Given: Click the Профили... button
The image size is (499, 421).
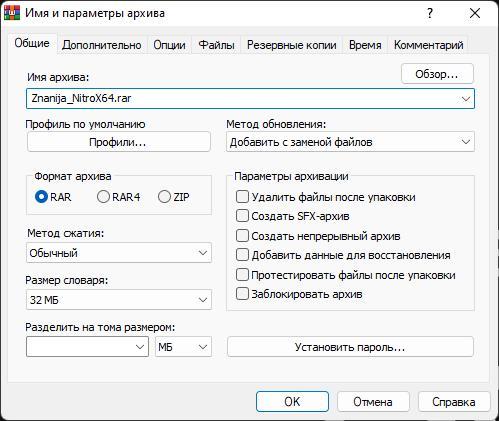Looking at the screenshot, I should 119,142.
